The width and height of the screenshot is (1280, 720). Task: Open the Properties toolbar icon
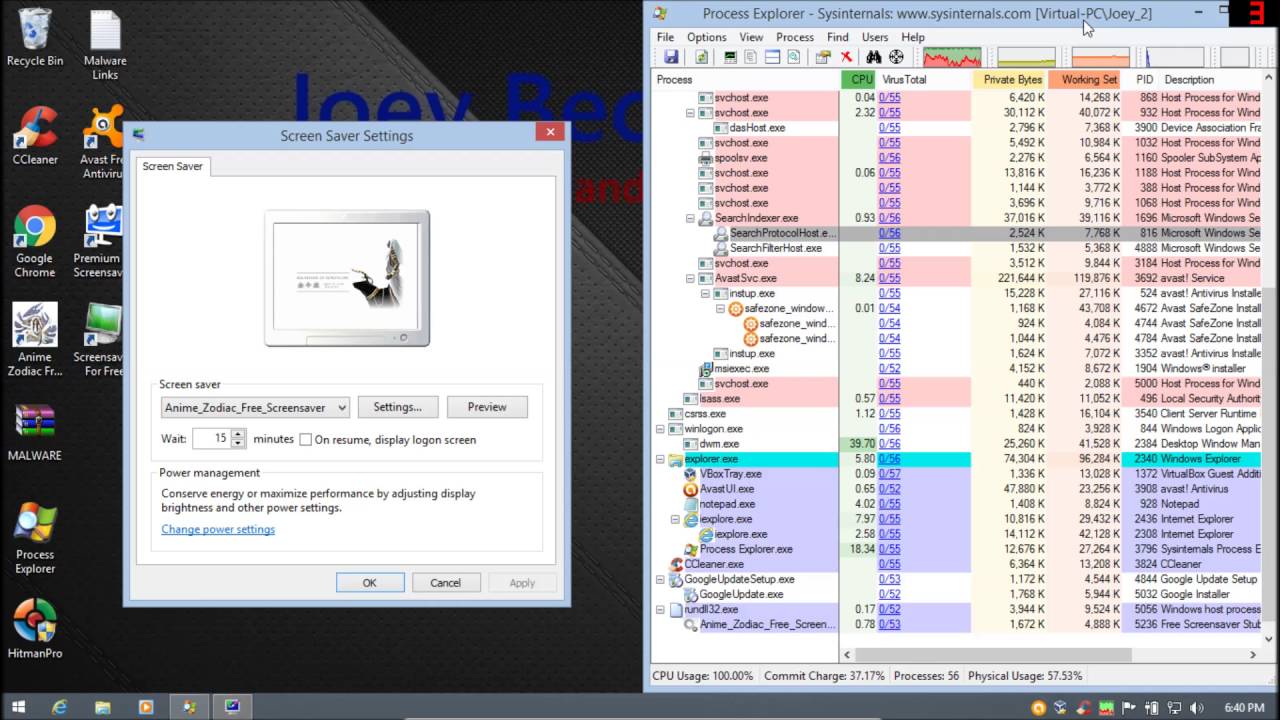(823, 57)
